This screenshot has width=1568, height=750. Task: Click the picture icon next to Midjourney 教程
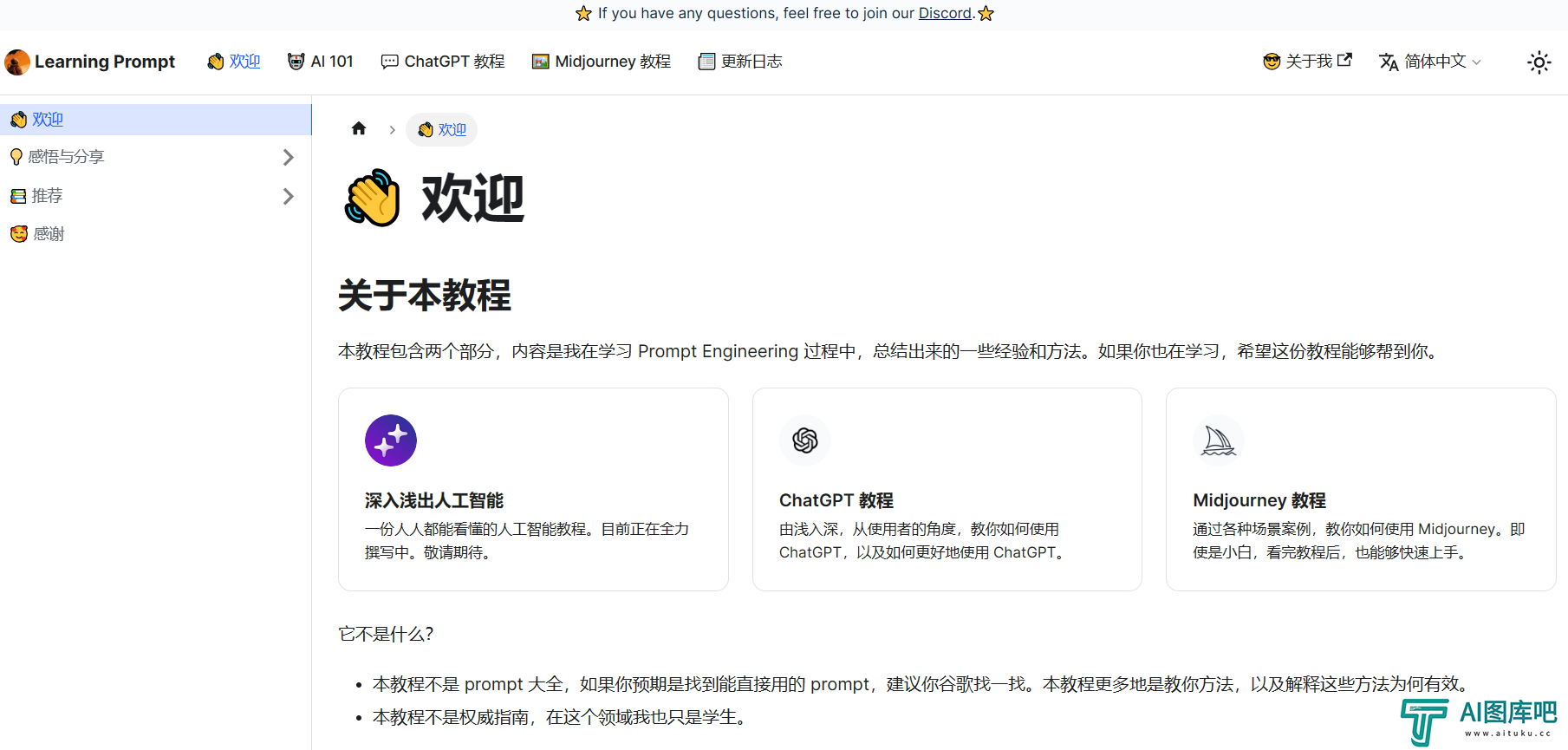[x=541, y=62]
